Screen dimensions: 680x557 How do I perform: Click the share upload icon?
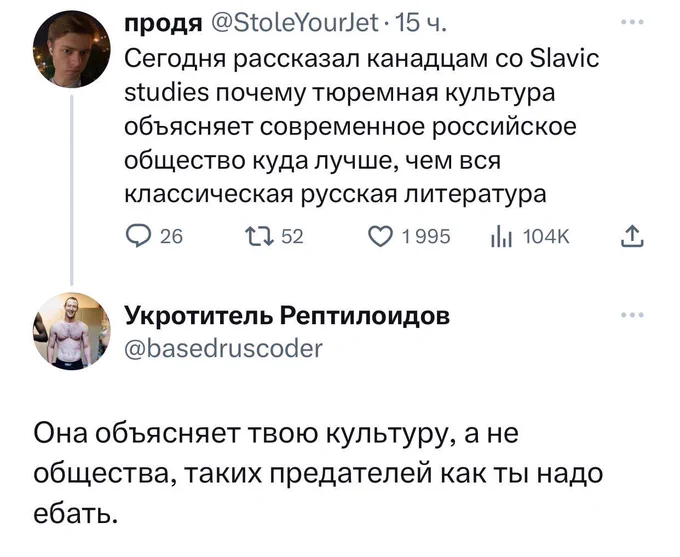[x=631, y=236]
